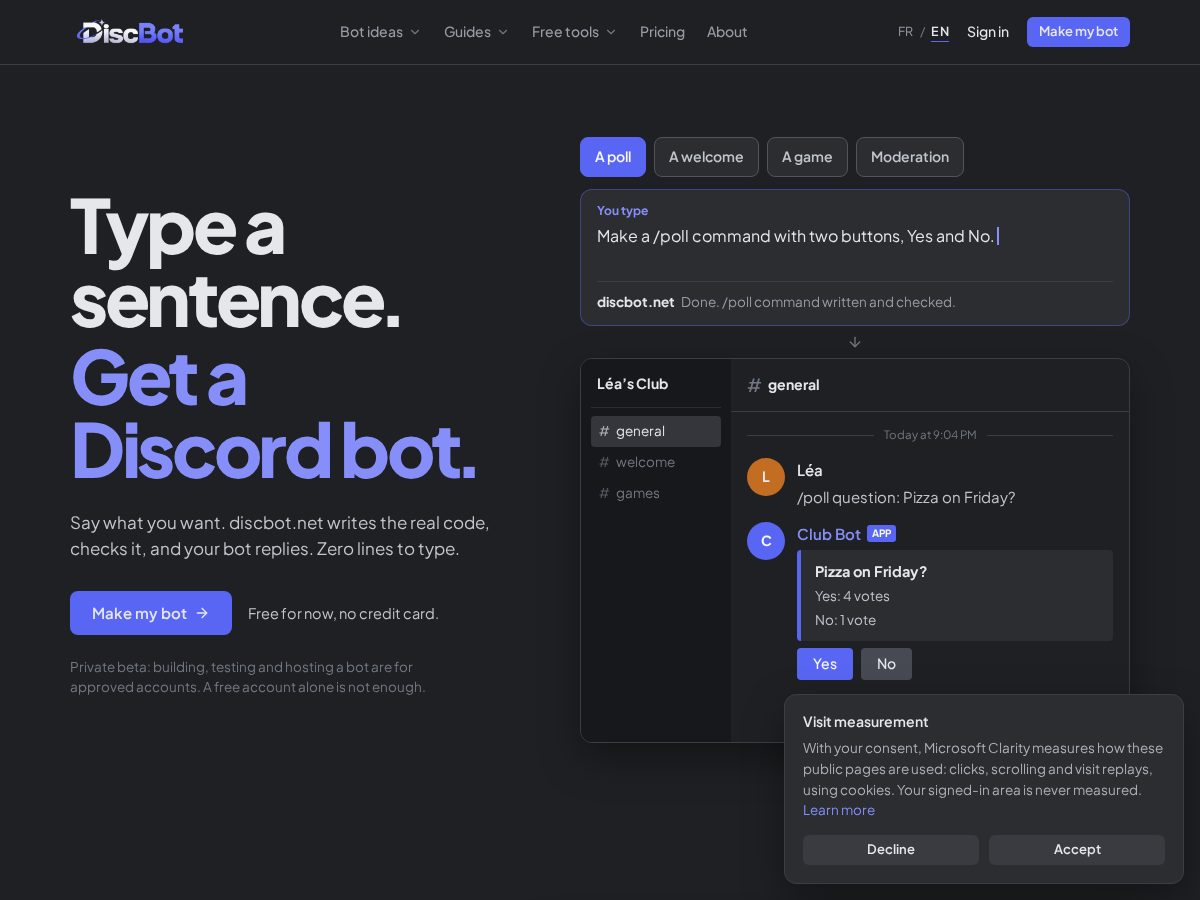Click the Club Bot avatar
The width and height of the screenshot is (1200, 900).
tap(766, 541)
